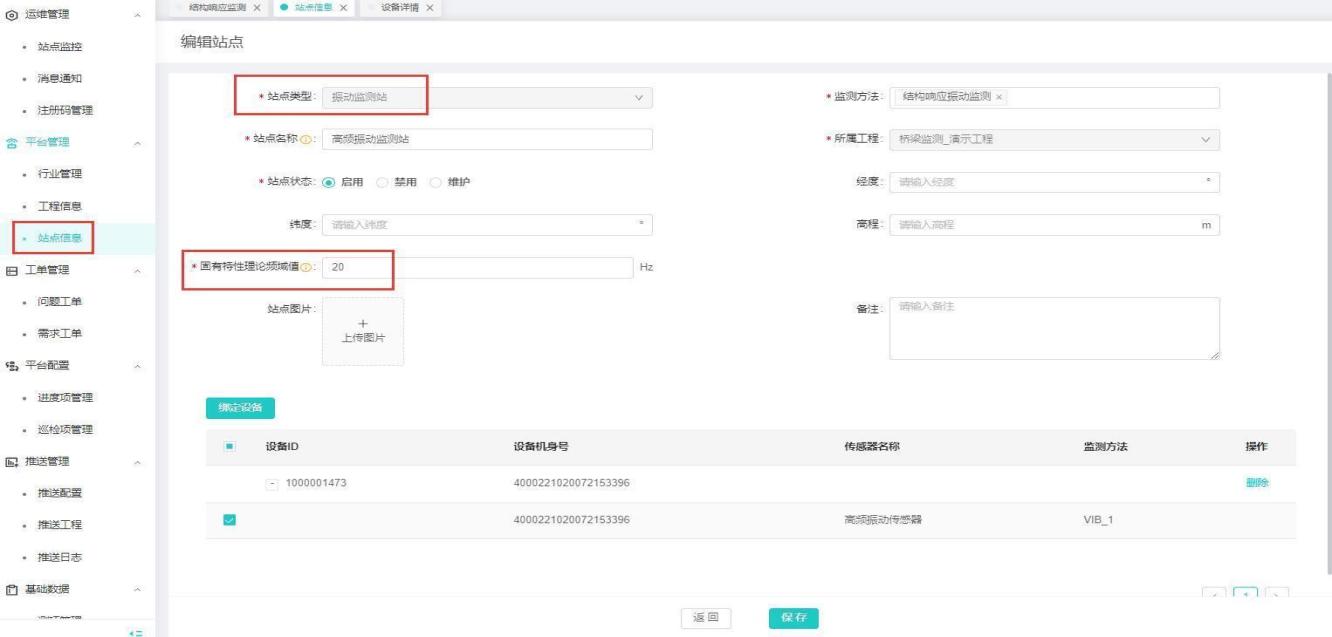
Task: Click the 推送管理 sidebar icon
Action: click(x=11, y=461)
